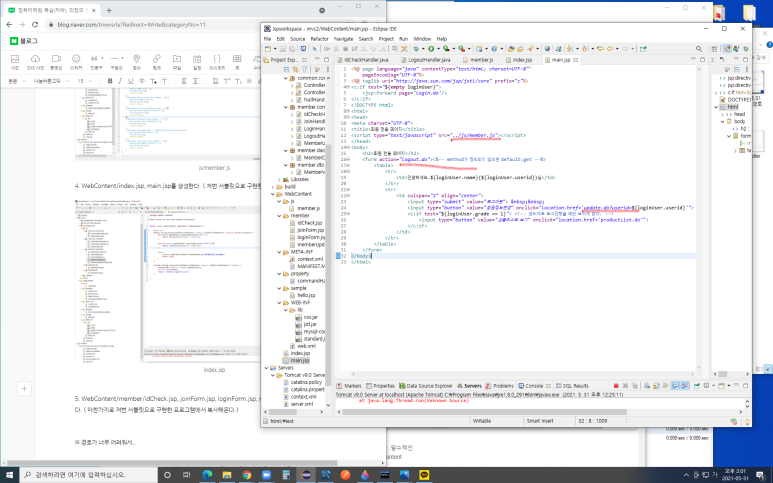Select web.xml in Project Explorer
Screen dimensions: 773x483
pos(302,346)
